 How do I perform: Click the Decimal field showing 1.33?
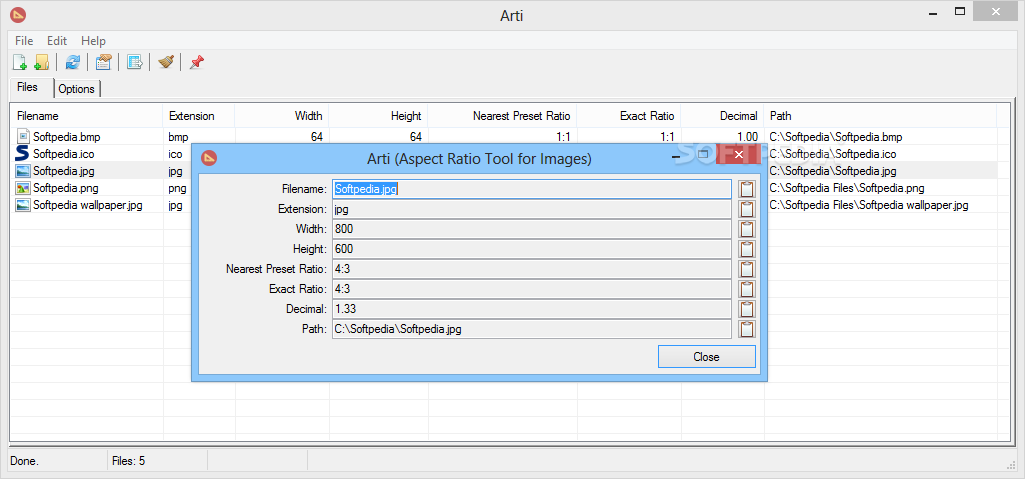[531, 309]
